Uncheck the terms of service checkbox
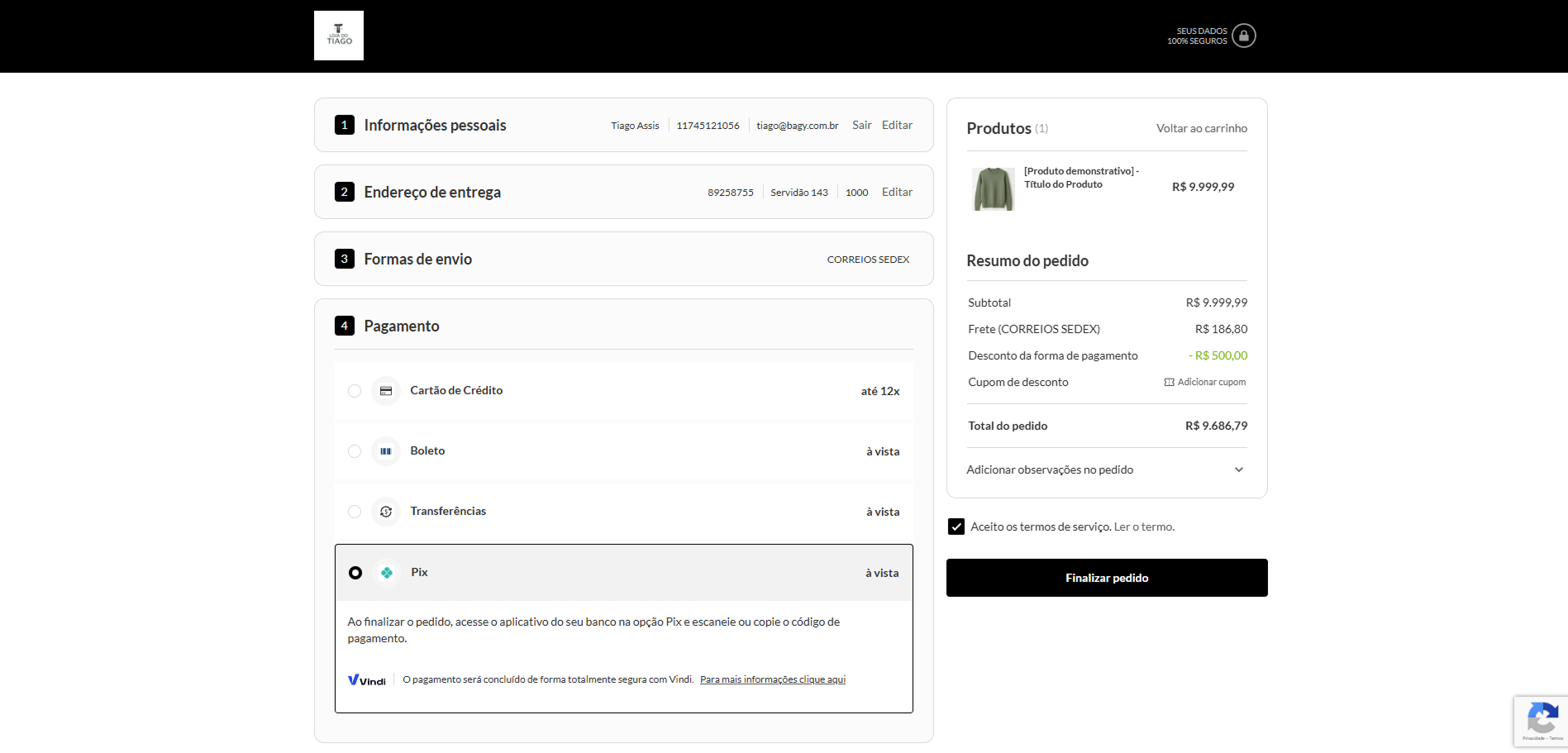 click(956, 527)
